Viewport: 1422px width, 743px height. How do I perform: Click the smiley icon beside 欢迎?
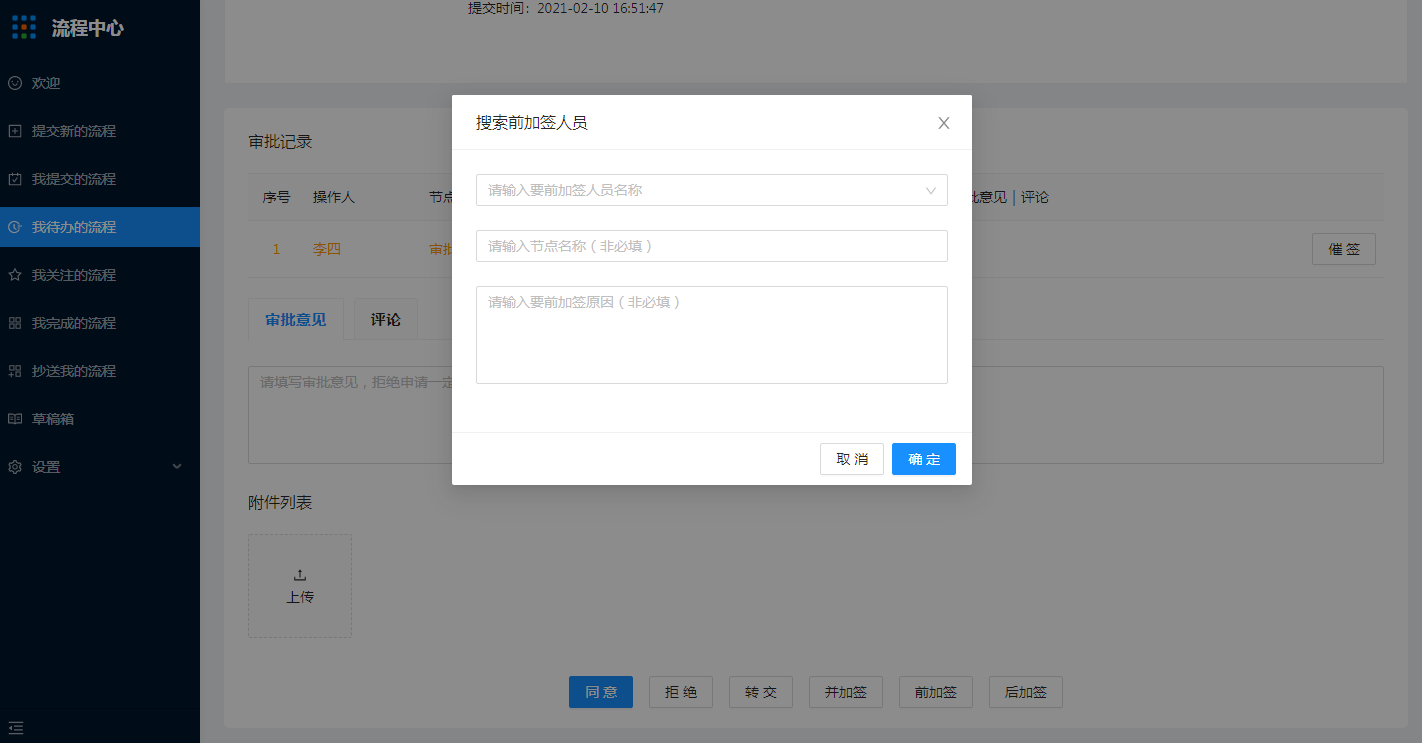pyautogui.click(x=15, y=83)
